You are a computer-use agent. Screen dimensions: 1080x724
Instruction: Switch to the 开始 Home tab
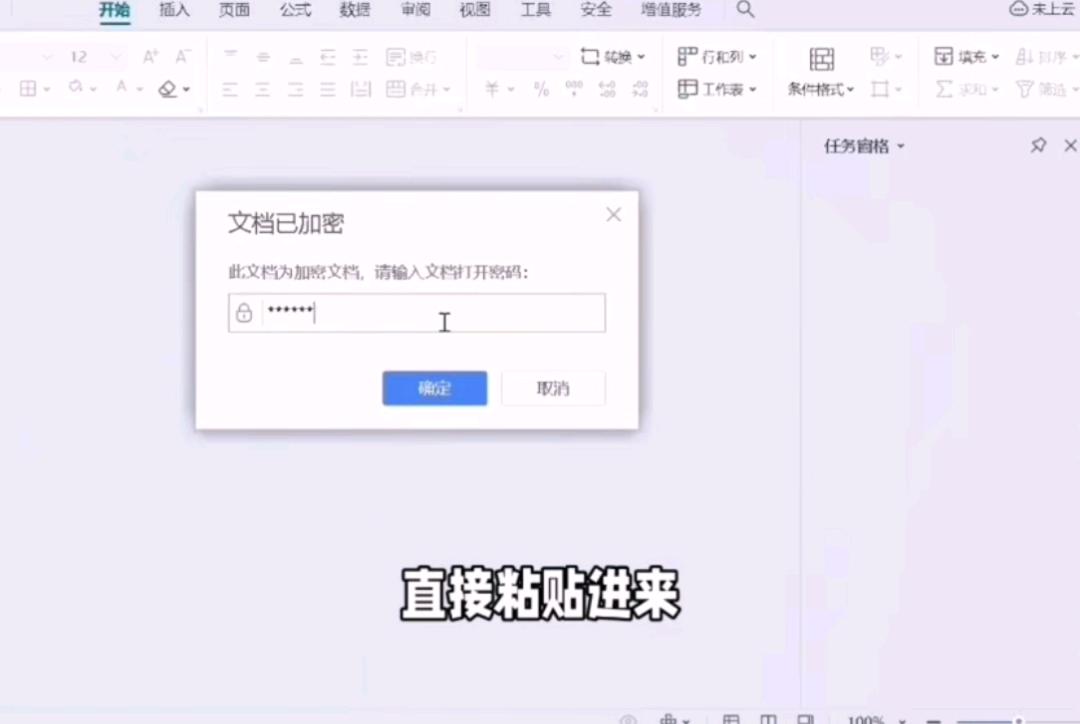pos(114,10)
